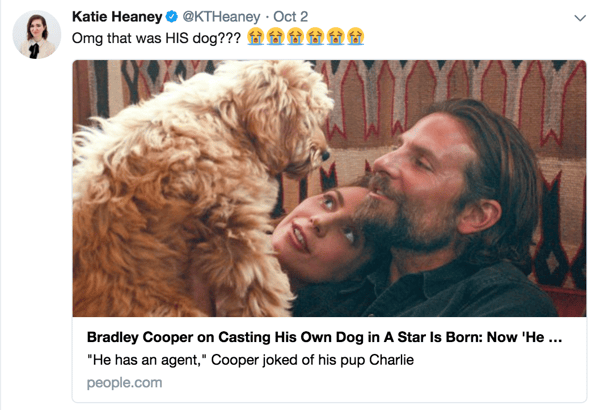Visit the people.com source link
Image resolution: width=600 pixels, height=410 pixels.
(x=124, y=382)
